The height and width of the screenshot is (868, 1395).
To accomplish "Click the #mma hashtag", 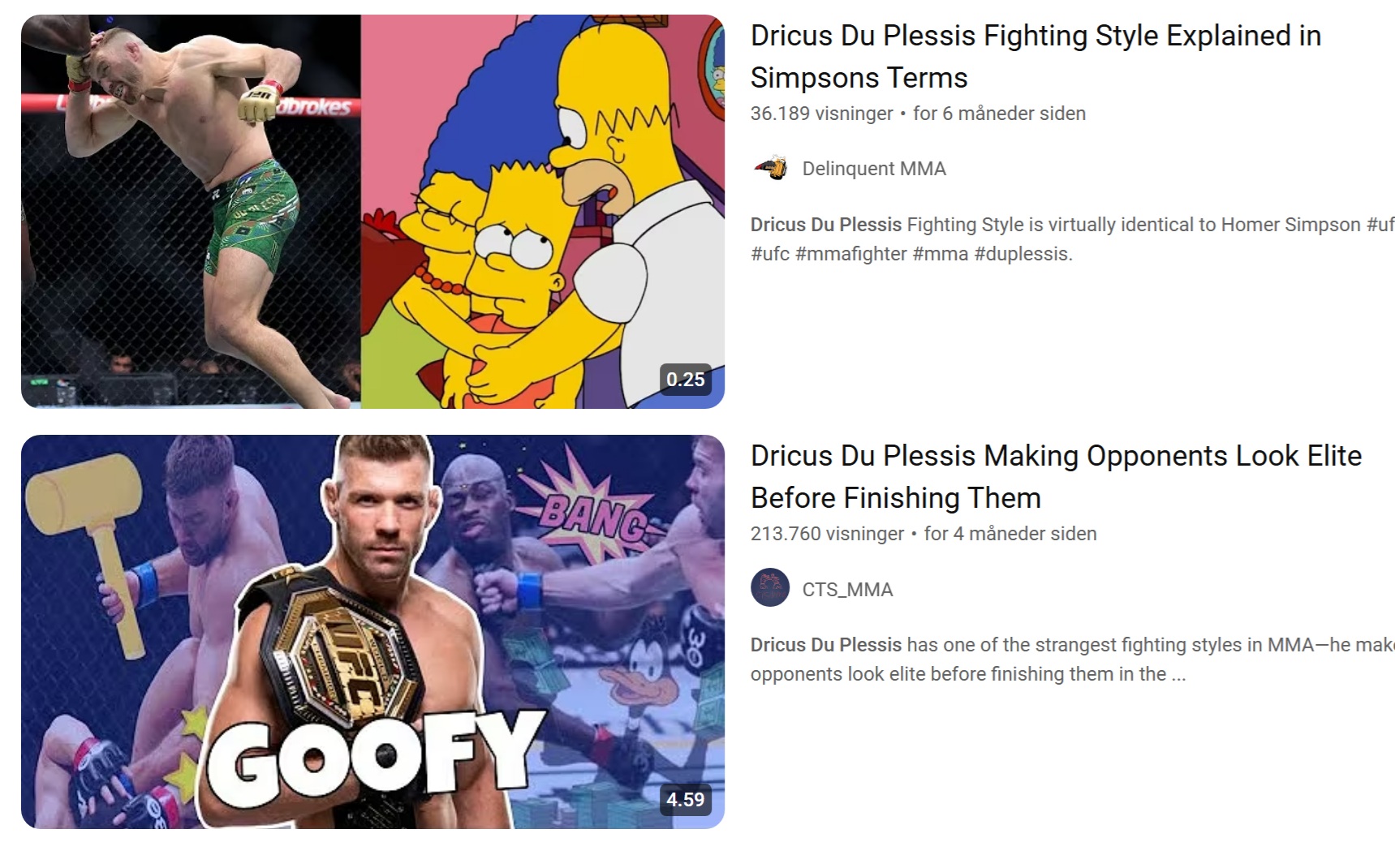I will pos(940,254).
